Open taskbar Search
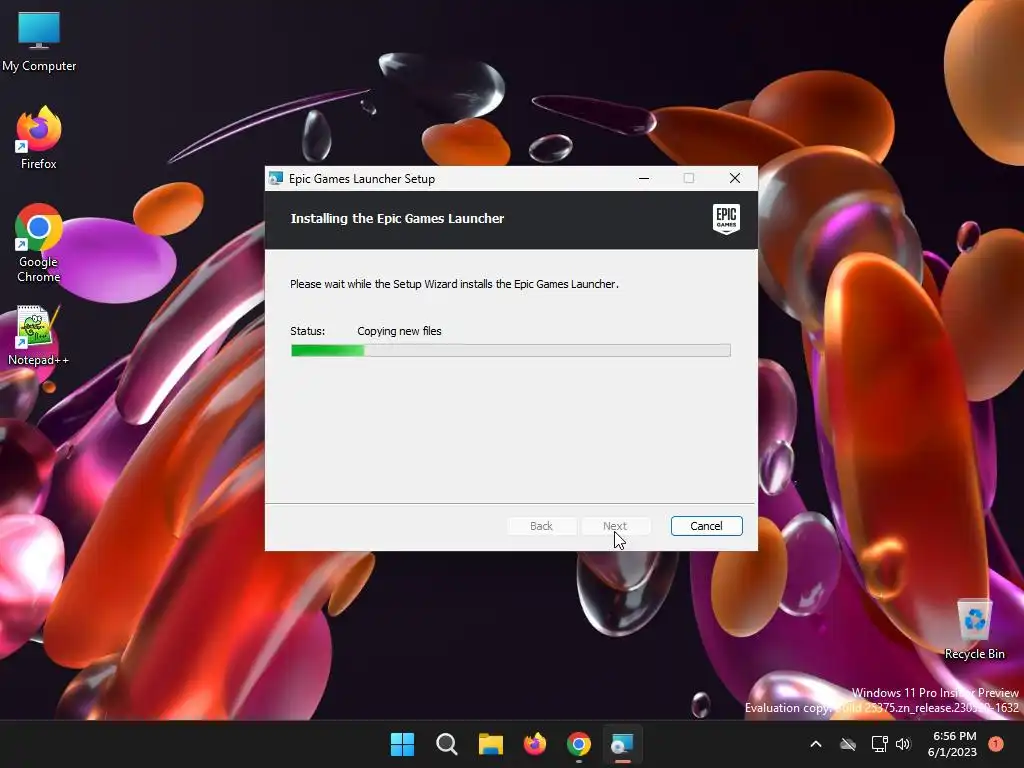The image size is (1024, 768). point(447,744)
